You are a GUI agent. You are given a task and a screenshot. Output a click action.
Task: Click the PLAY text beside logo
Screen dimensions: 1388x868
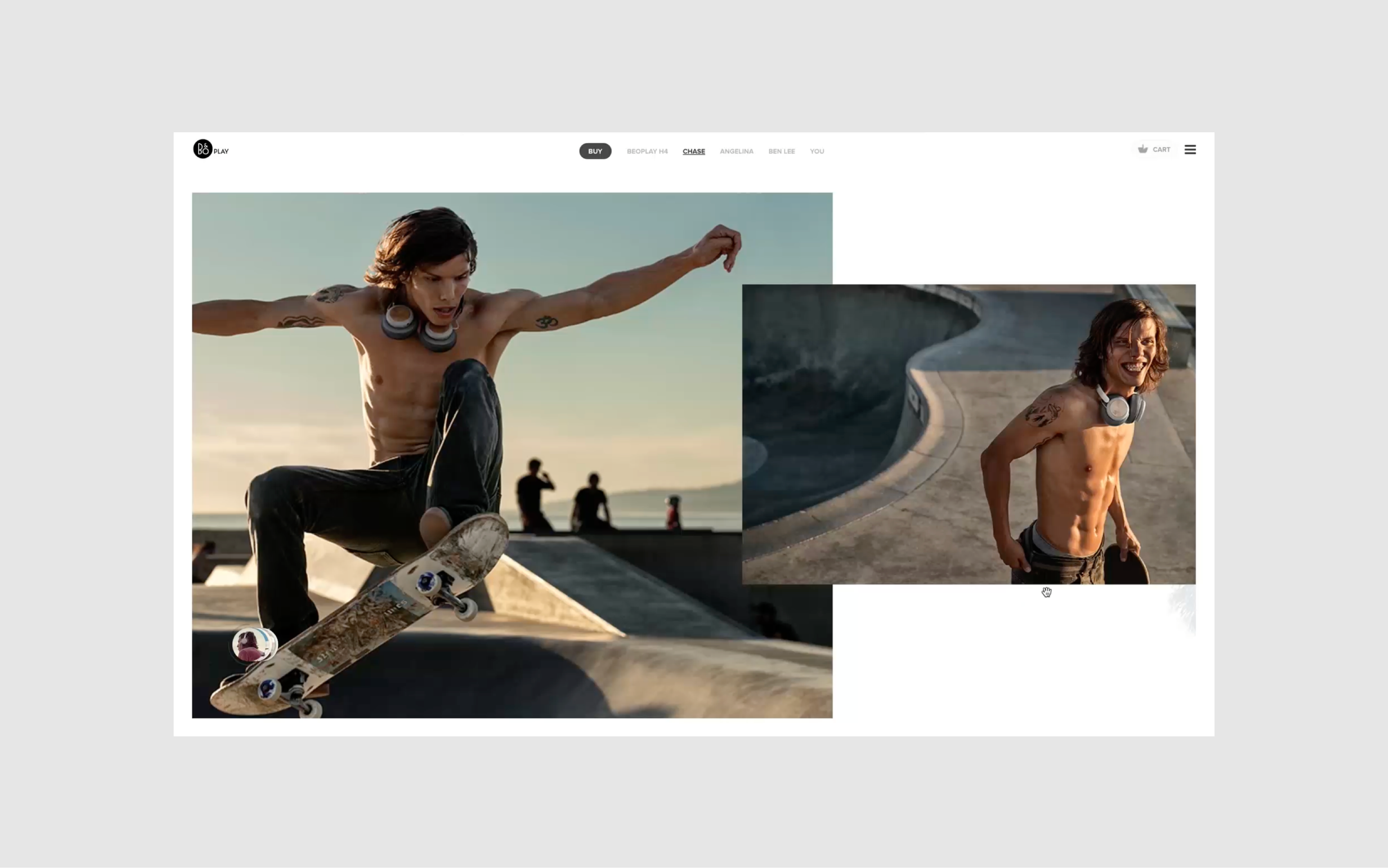point(221,151)
